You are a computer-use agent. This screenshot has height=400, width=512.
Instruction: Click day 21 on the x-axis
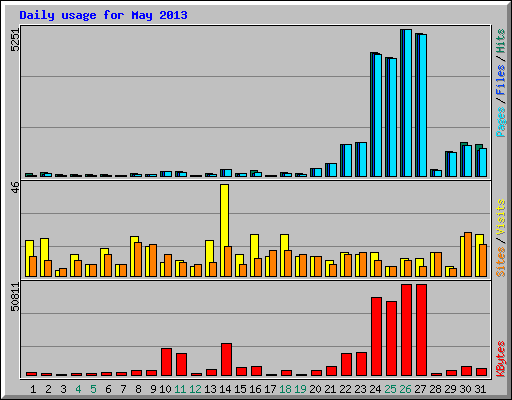point(330,389)
